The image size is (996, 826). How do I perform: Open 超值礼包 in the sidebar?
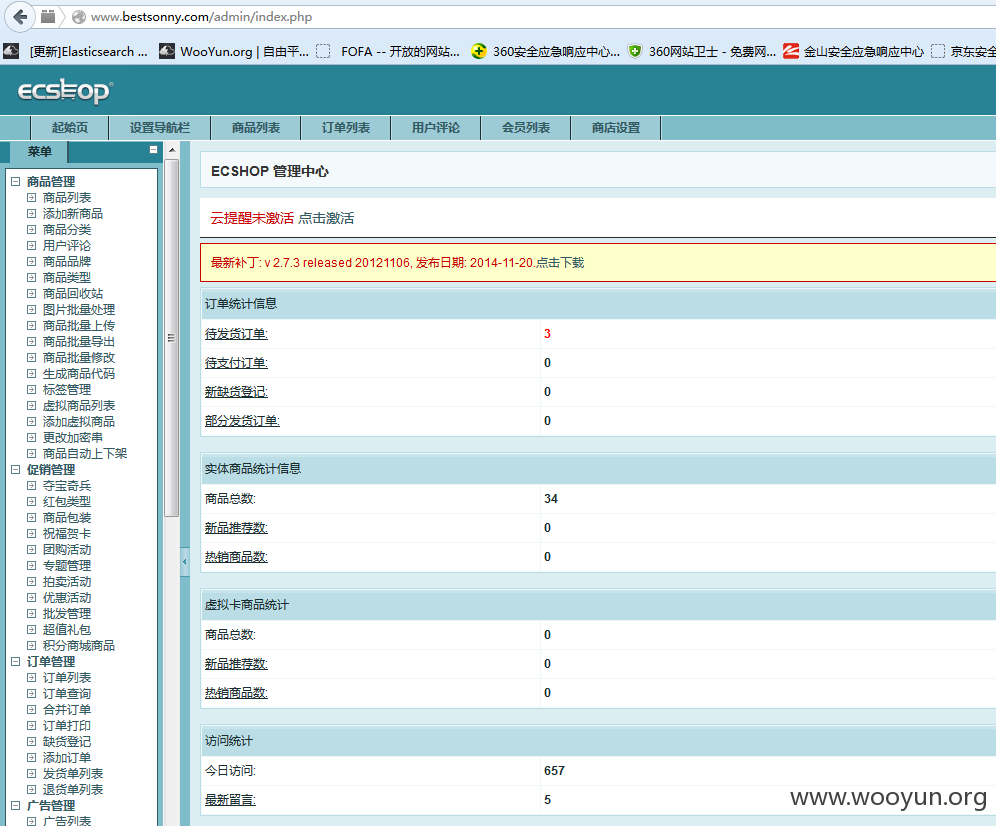(x=67, y=630)
